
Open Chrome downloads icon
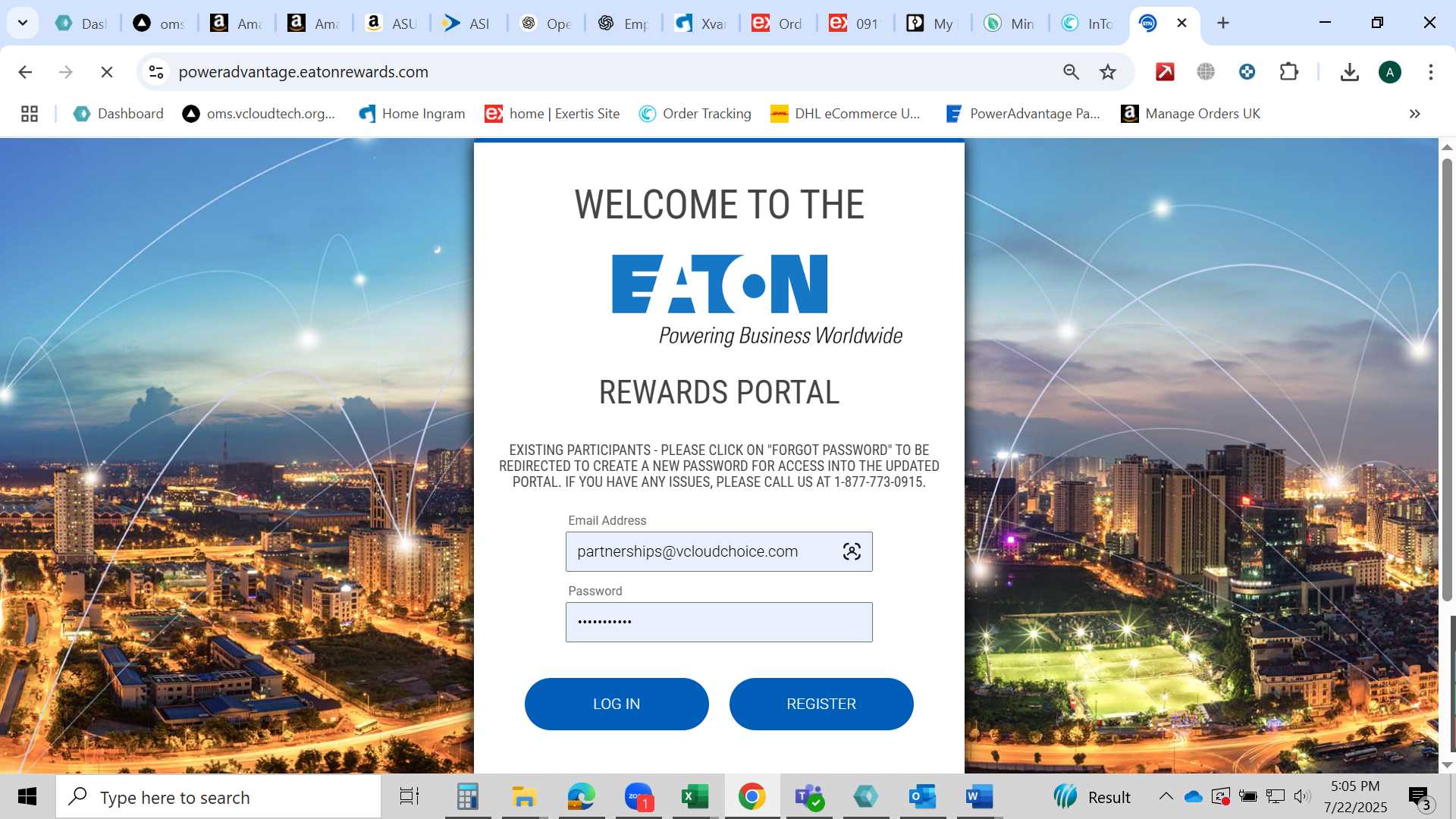[1349, 72]
